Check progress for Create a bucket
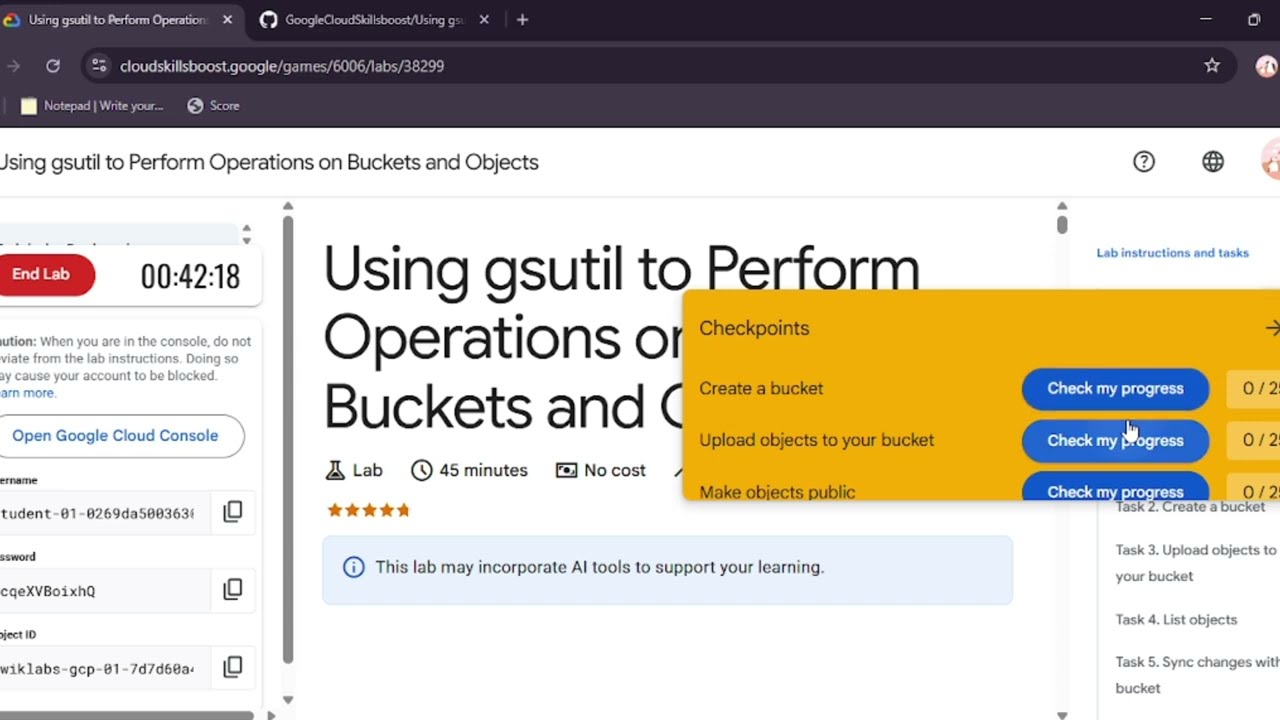 click(1115, 389)
